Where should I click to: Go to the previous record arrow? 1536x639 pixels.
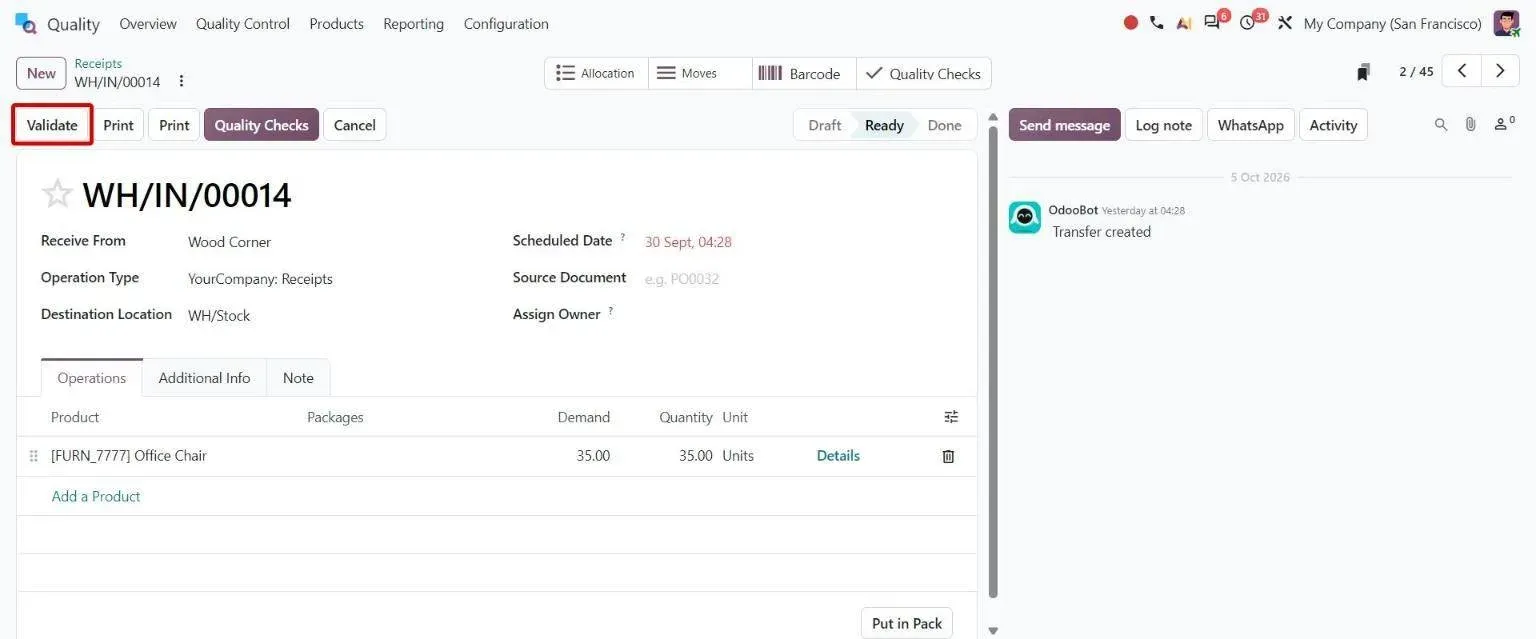[x=1462, y=71]
